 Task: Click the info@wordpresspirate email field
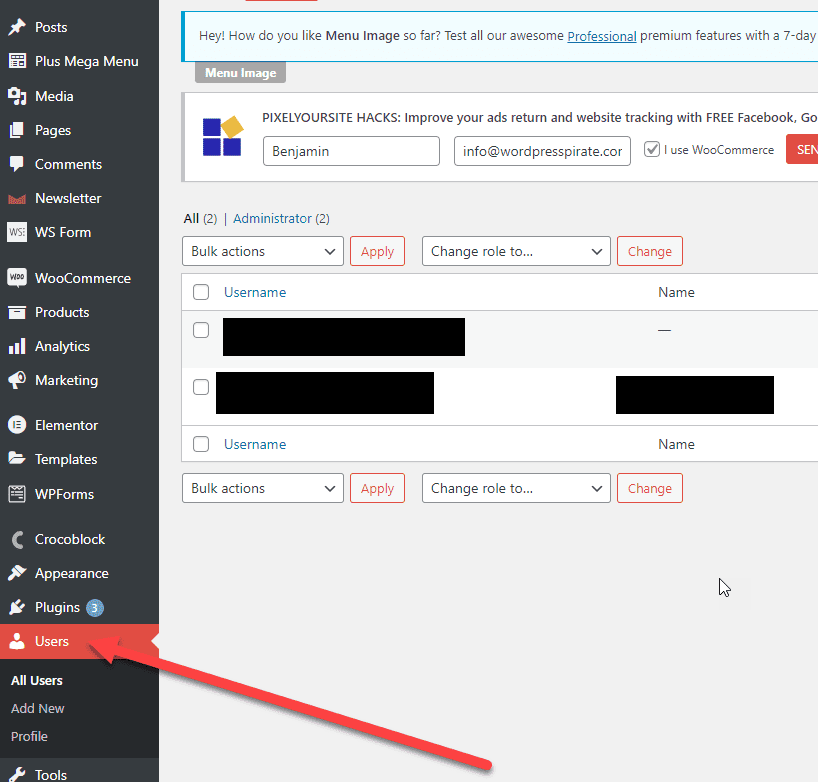542,151
